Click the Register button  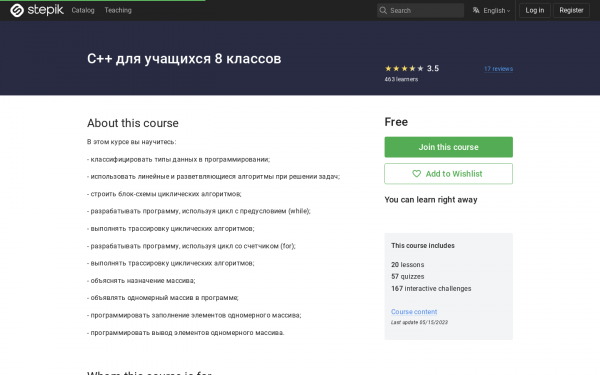coord(571,10)
